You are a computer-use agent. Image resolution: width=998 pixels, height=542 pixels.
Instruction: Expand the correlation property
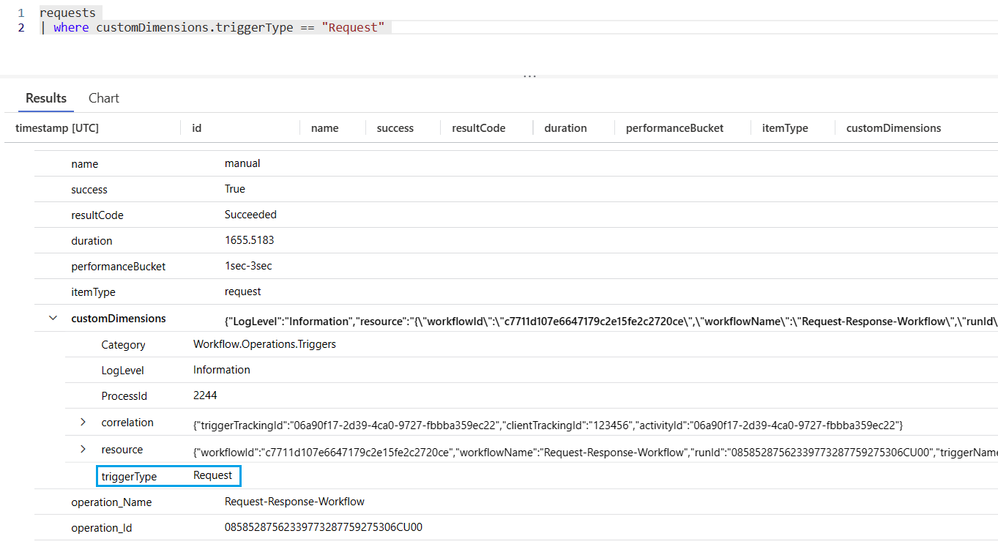click(x=83, y=422)
